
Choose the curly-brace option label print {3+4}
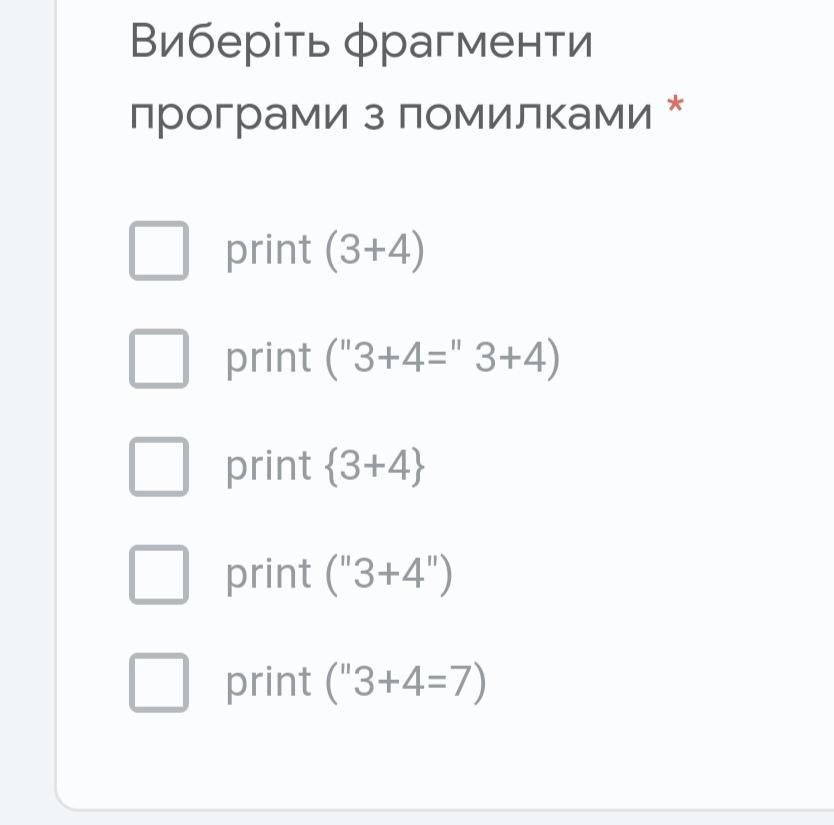[325, 466]
